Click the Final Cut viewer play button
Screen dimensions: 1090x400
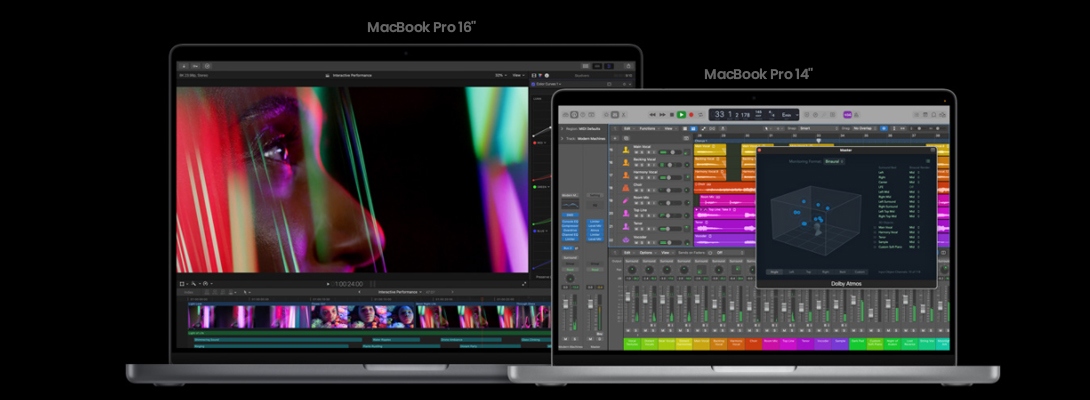tap(329, 284)
